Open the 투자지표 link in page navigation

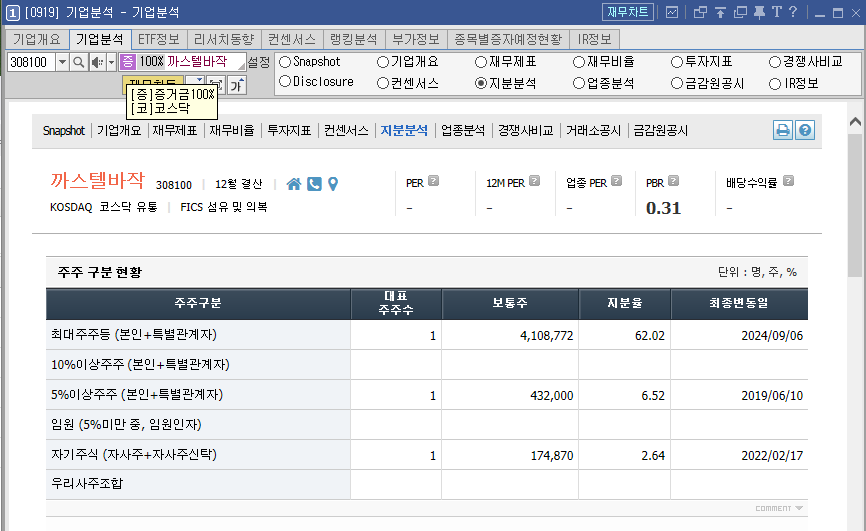pyautogui.click(x=289, y=131)
